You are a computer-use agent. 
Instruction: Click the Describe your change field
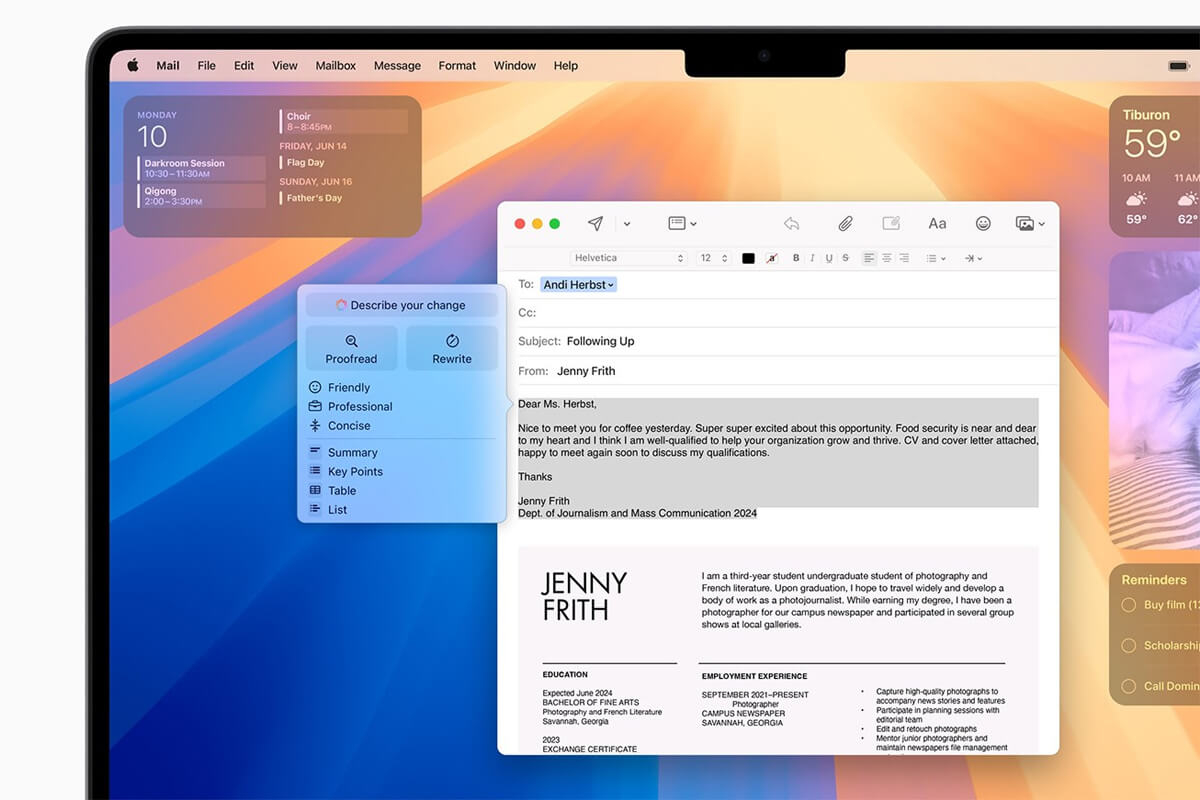(x=400, y=305)
